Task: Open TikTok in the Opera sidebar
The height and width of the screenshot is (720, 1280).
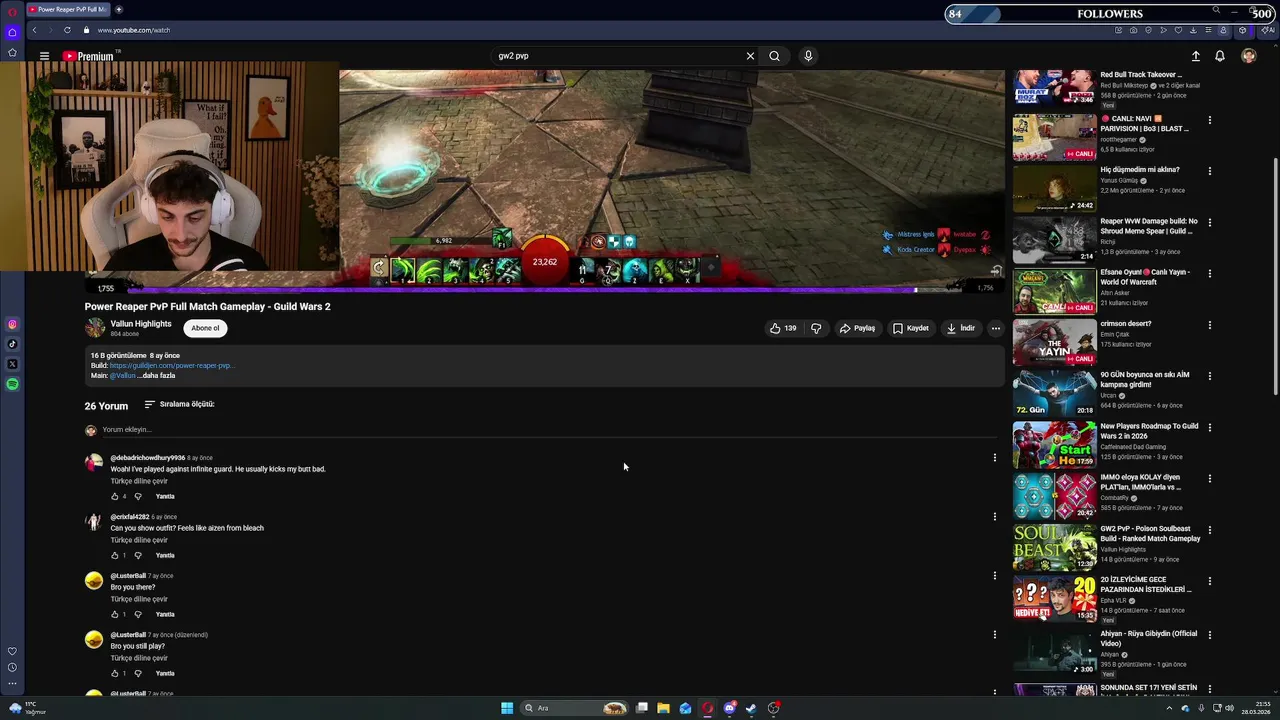Action: [x=12, y=344]
